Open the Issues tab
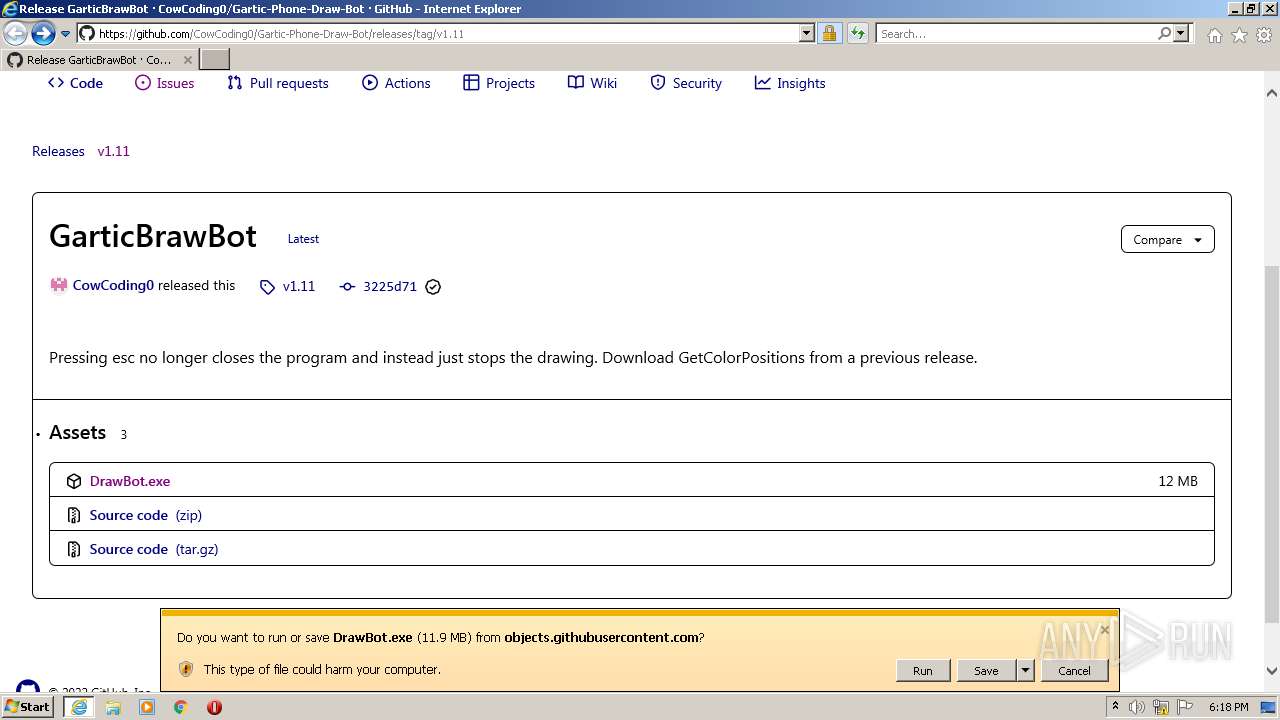The image size is (1280, 720). pyautogui.click(x=164, y=83)
